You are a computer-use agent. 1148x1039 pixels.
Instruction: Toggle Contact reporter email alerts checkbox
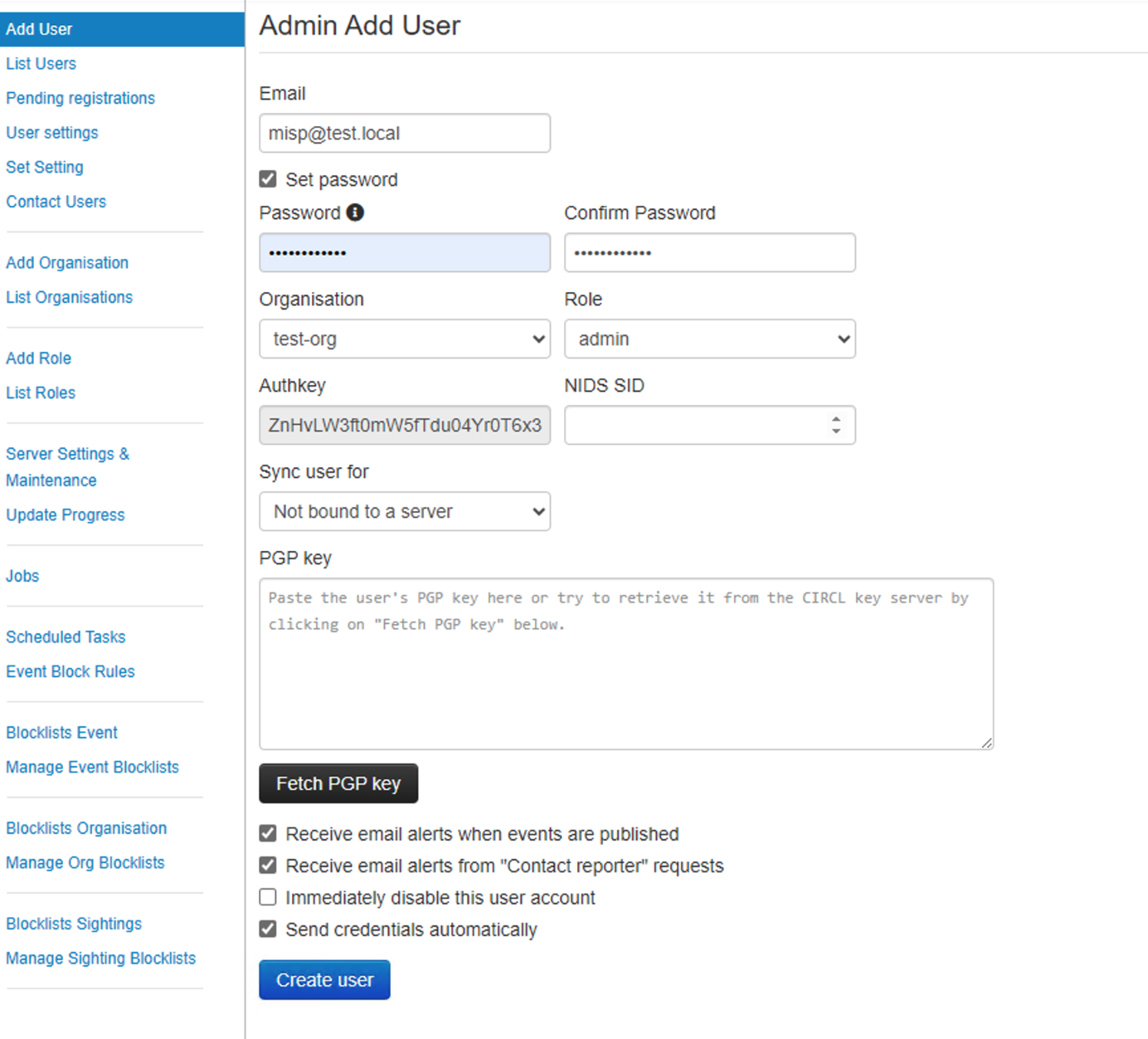point(268,866)
